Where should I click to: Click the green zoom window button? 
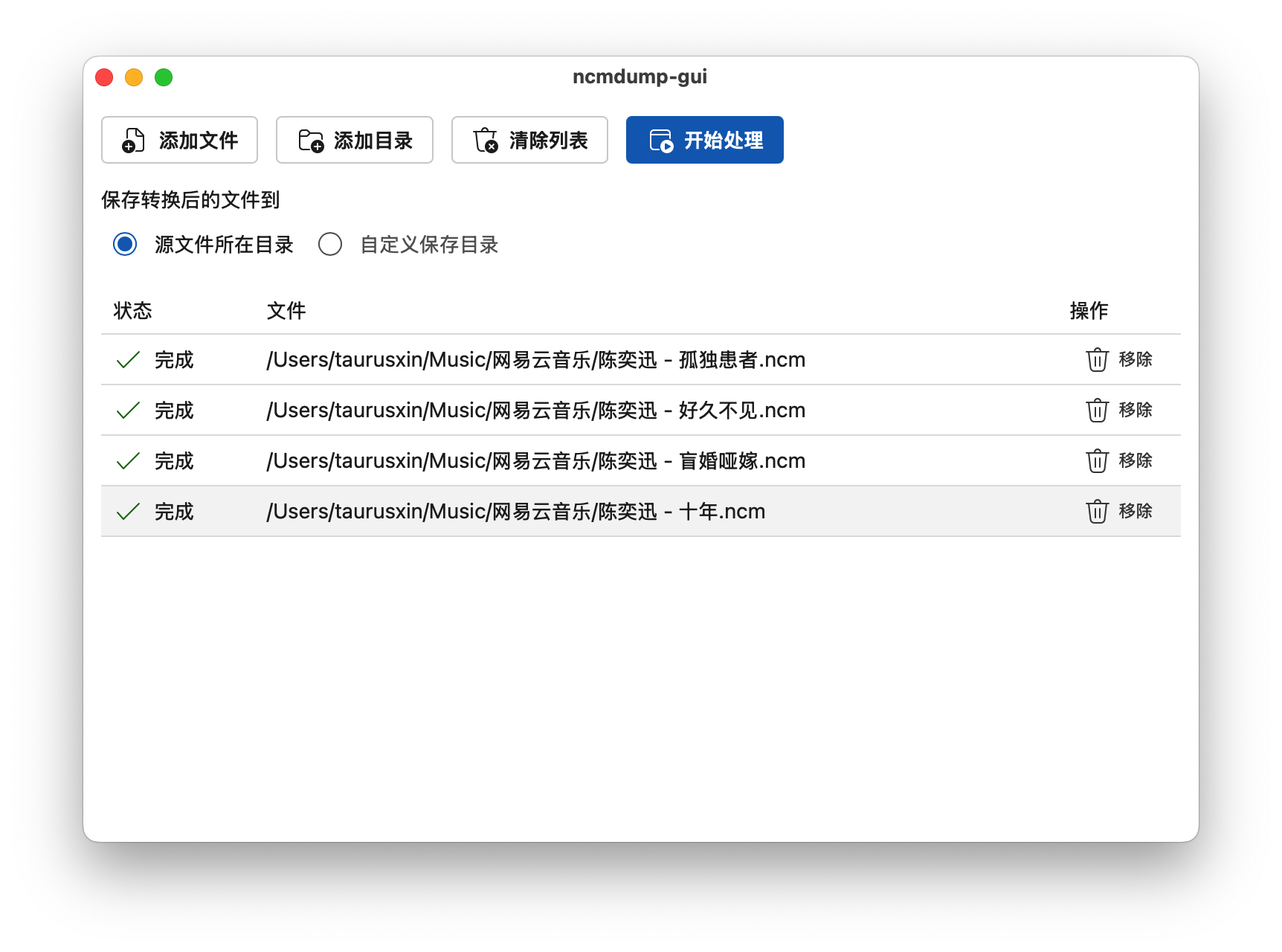[164, 77]
